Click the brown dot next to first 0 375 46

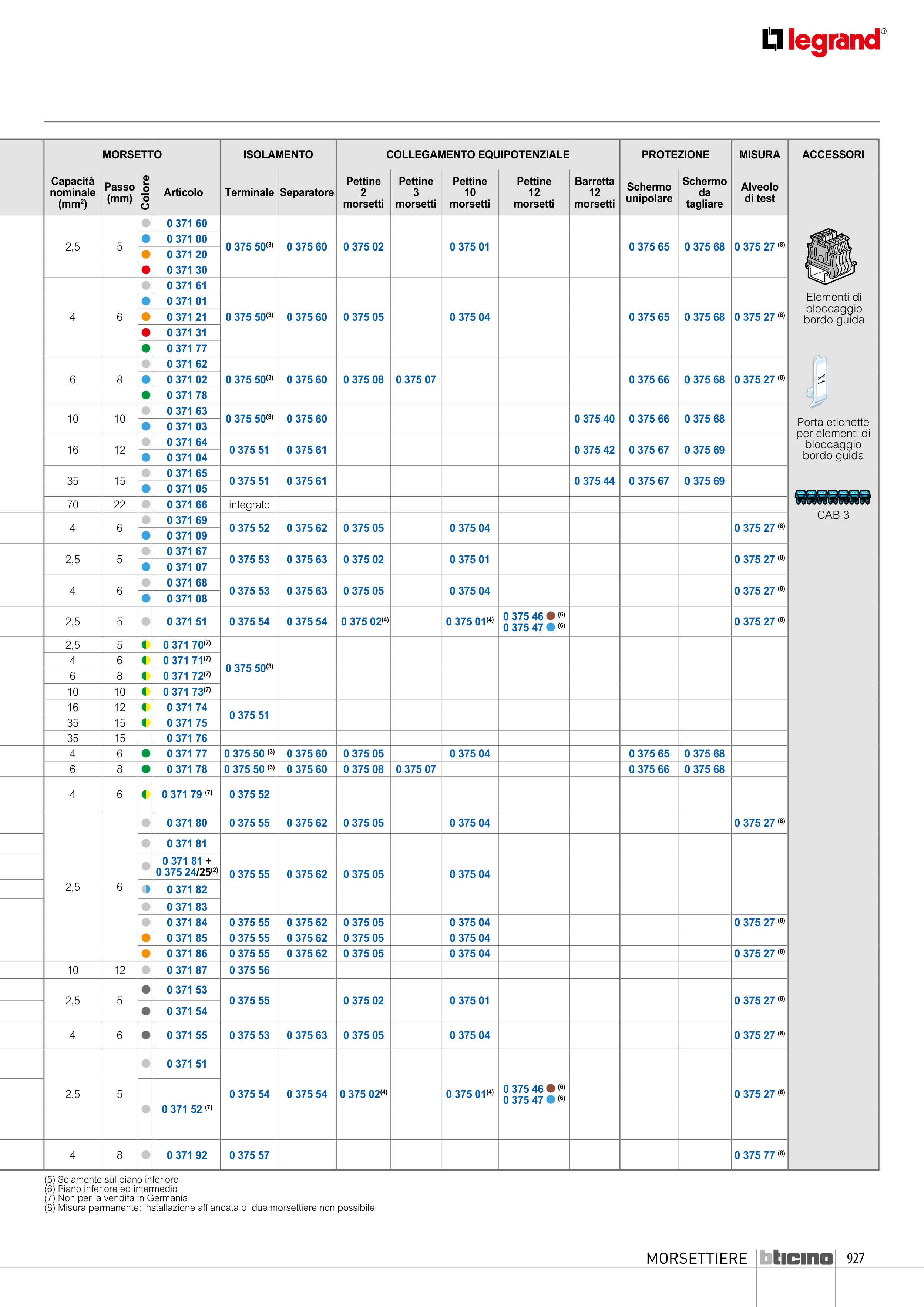pos(551,615)
